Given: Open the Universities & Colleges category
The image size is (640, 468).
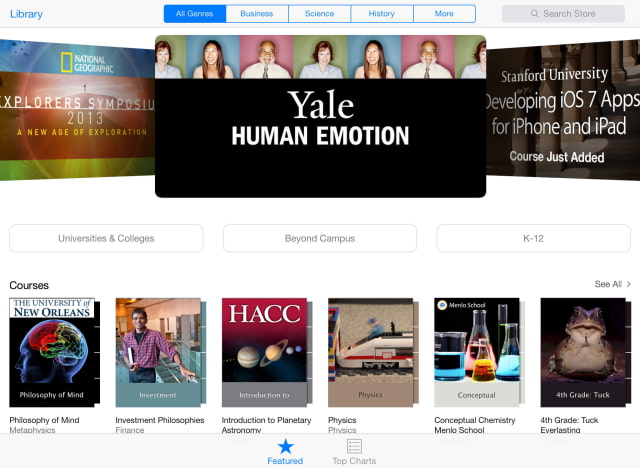Looking at the screenshot, I should (106, 238).
